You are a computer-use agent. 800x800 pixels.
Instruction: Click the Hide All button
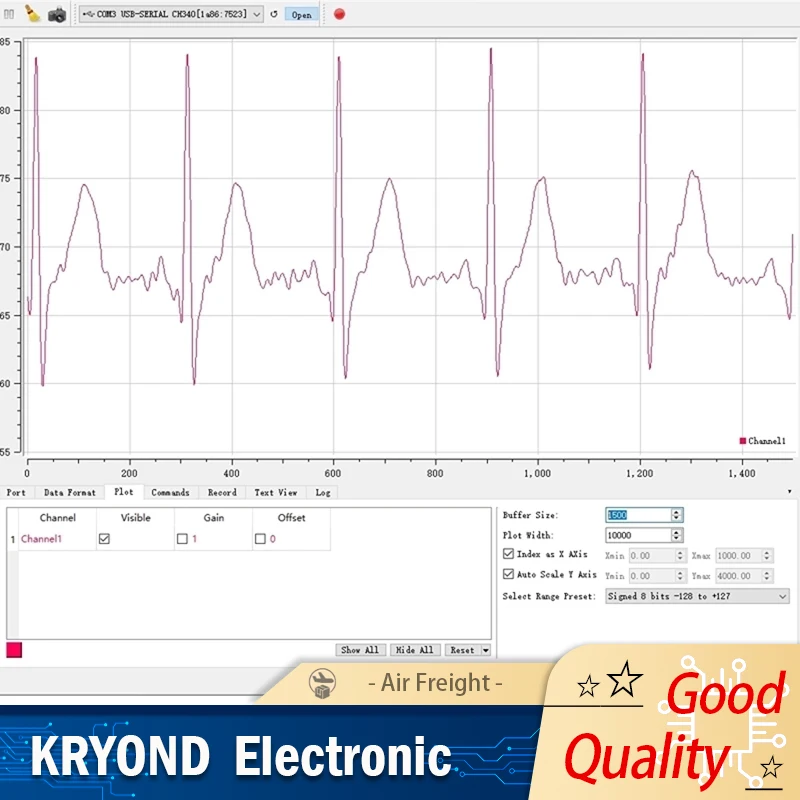point(415,650)
